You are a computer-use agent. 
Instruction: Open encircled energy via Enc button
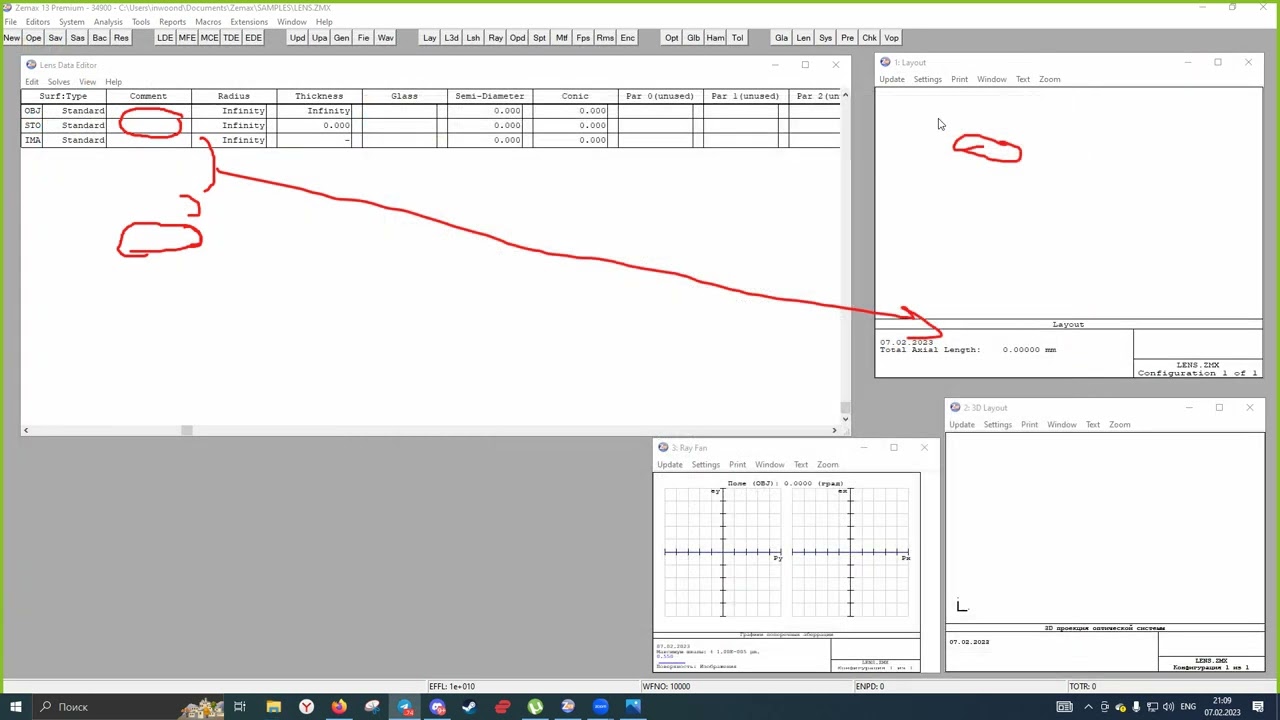click(628, 38)
